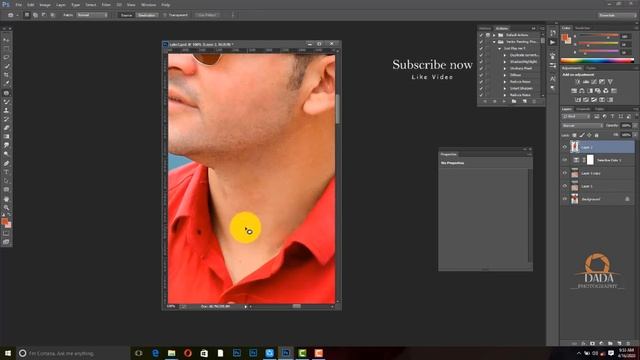640x360 pixels.
Task: Select the Eraser tool
Action: (6, 128)
